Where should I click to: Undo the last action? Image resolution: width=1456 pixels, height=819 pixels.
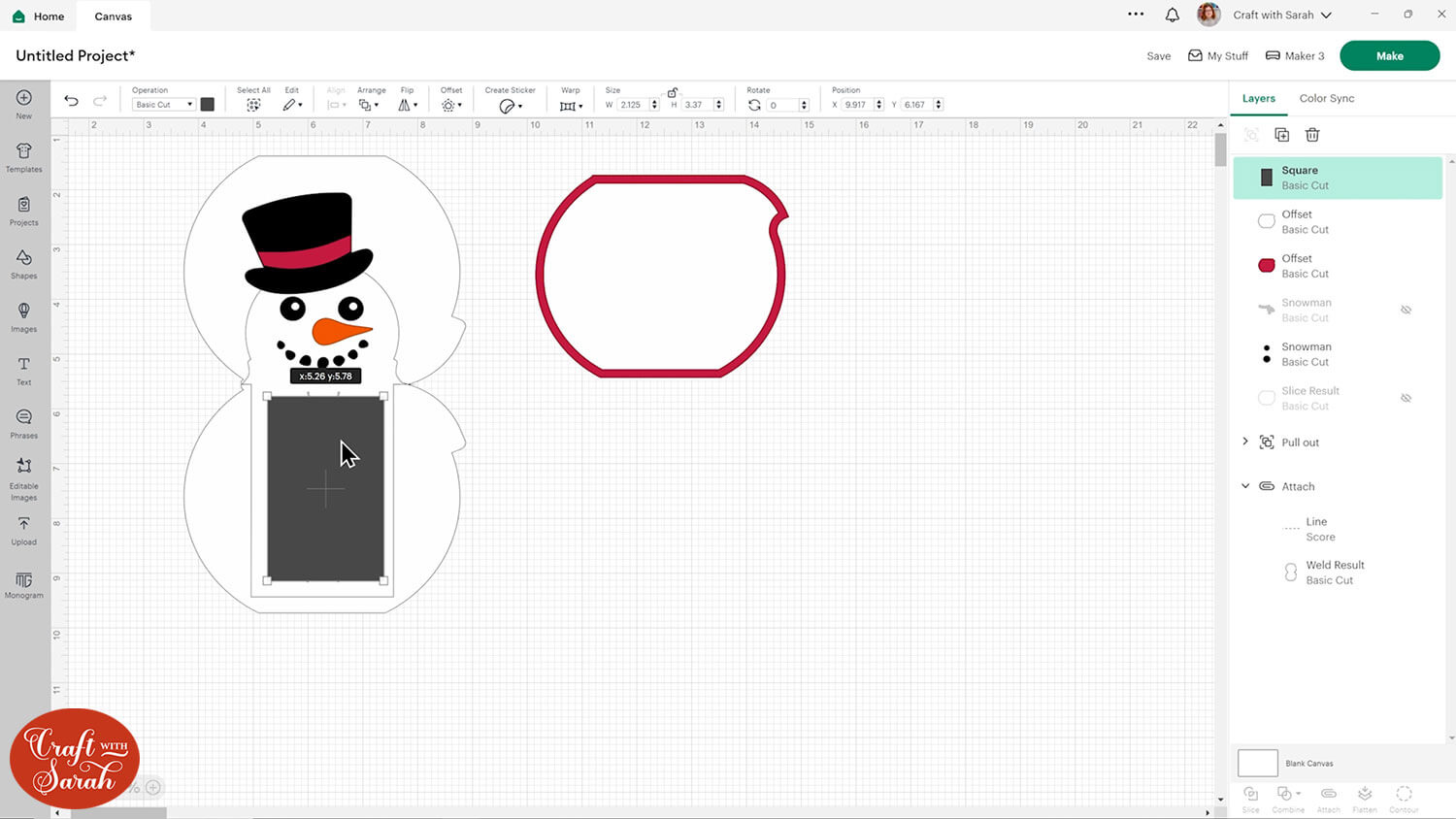pyautogui.click(x=71, y=101)
